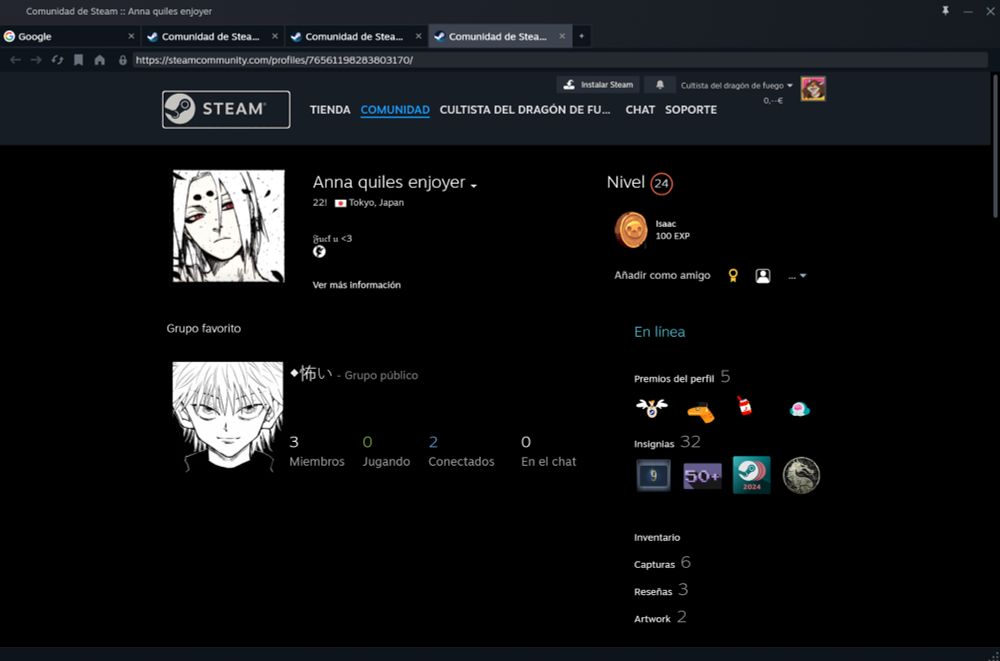Click the Instalar Steam button
Viewport: 1000px width, 661px height.
click(x=598, y=84)
